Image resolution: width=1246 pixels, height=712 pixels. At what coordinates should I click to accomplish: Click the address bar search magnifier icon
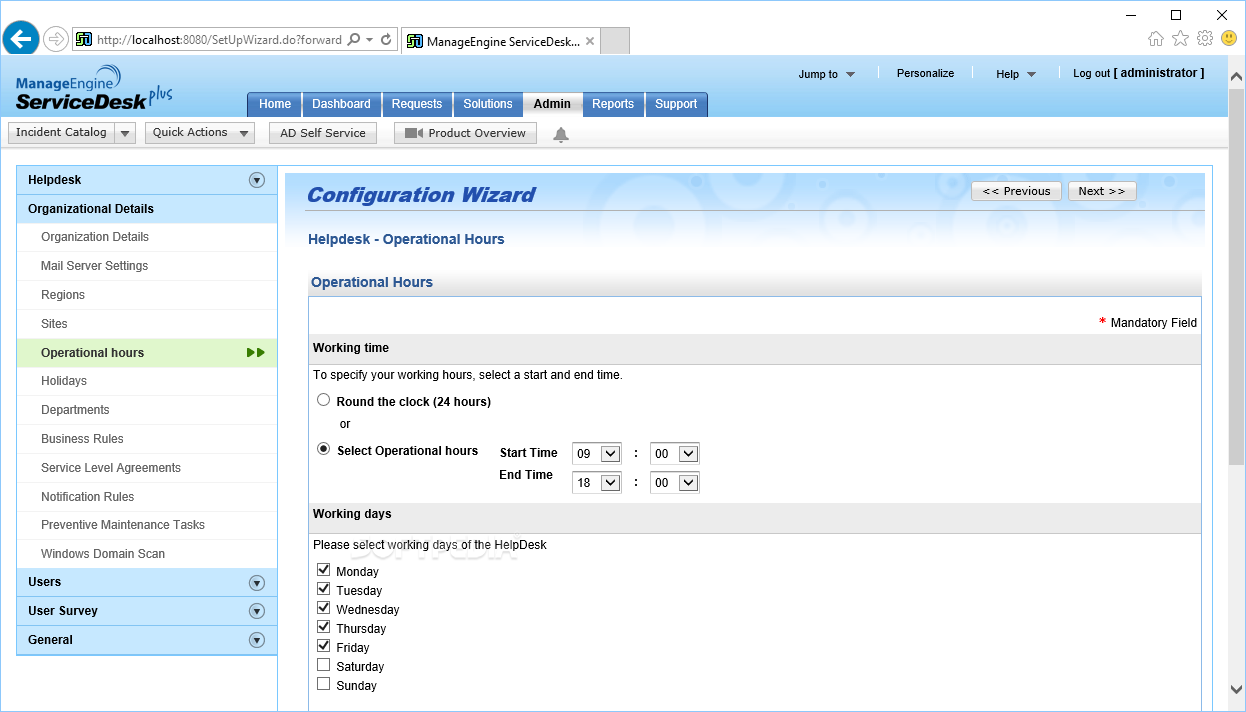[x=353, y=40]
